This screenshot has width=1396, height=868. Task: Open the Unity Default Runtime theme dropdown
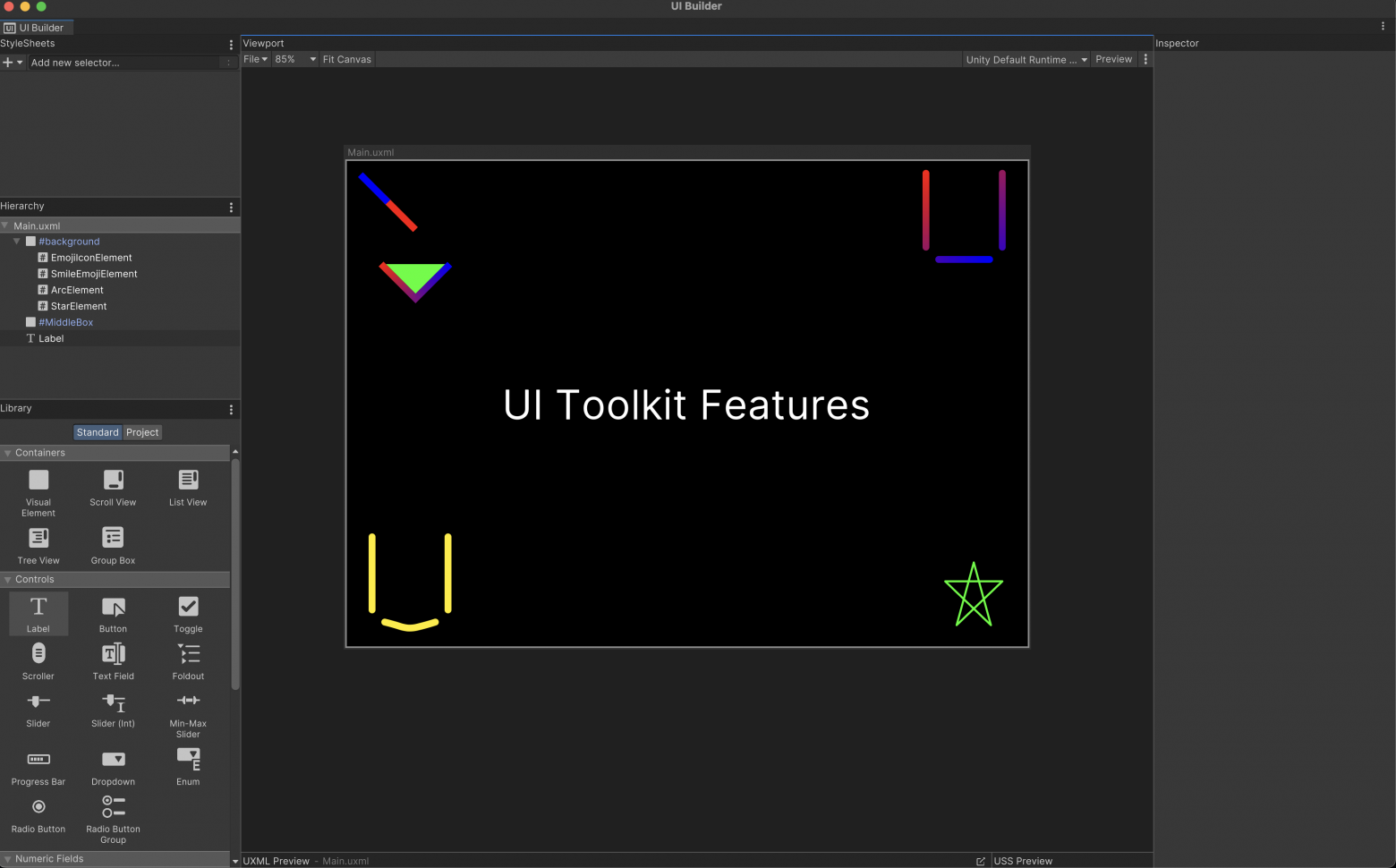click(x=1026, y=60)
